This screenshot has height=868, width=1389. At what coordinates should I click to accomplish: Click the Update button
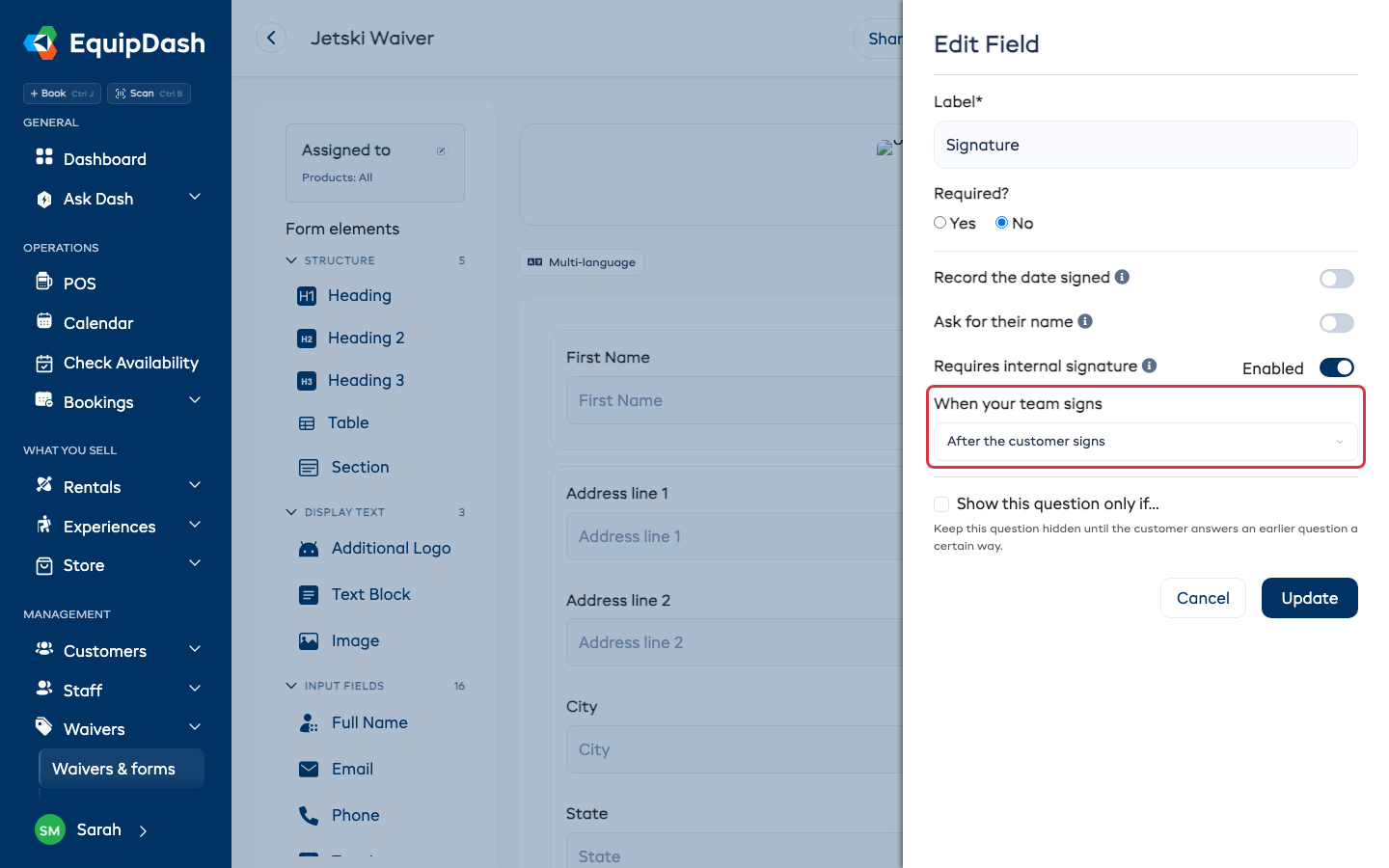[1310, 598]
